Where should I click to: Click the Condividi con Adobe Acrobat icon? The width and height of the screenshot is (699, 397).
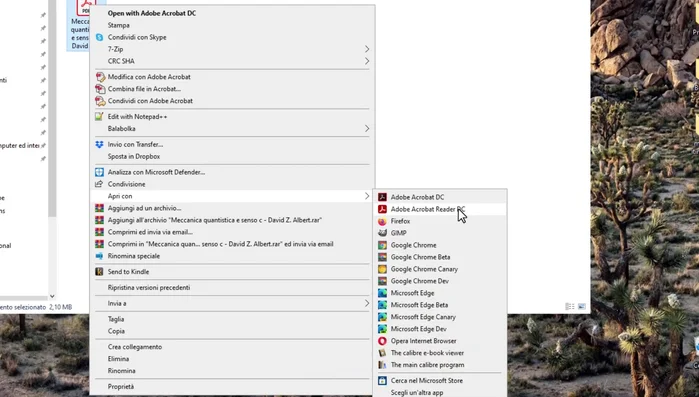click(x=100, y=101)
